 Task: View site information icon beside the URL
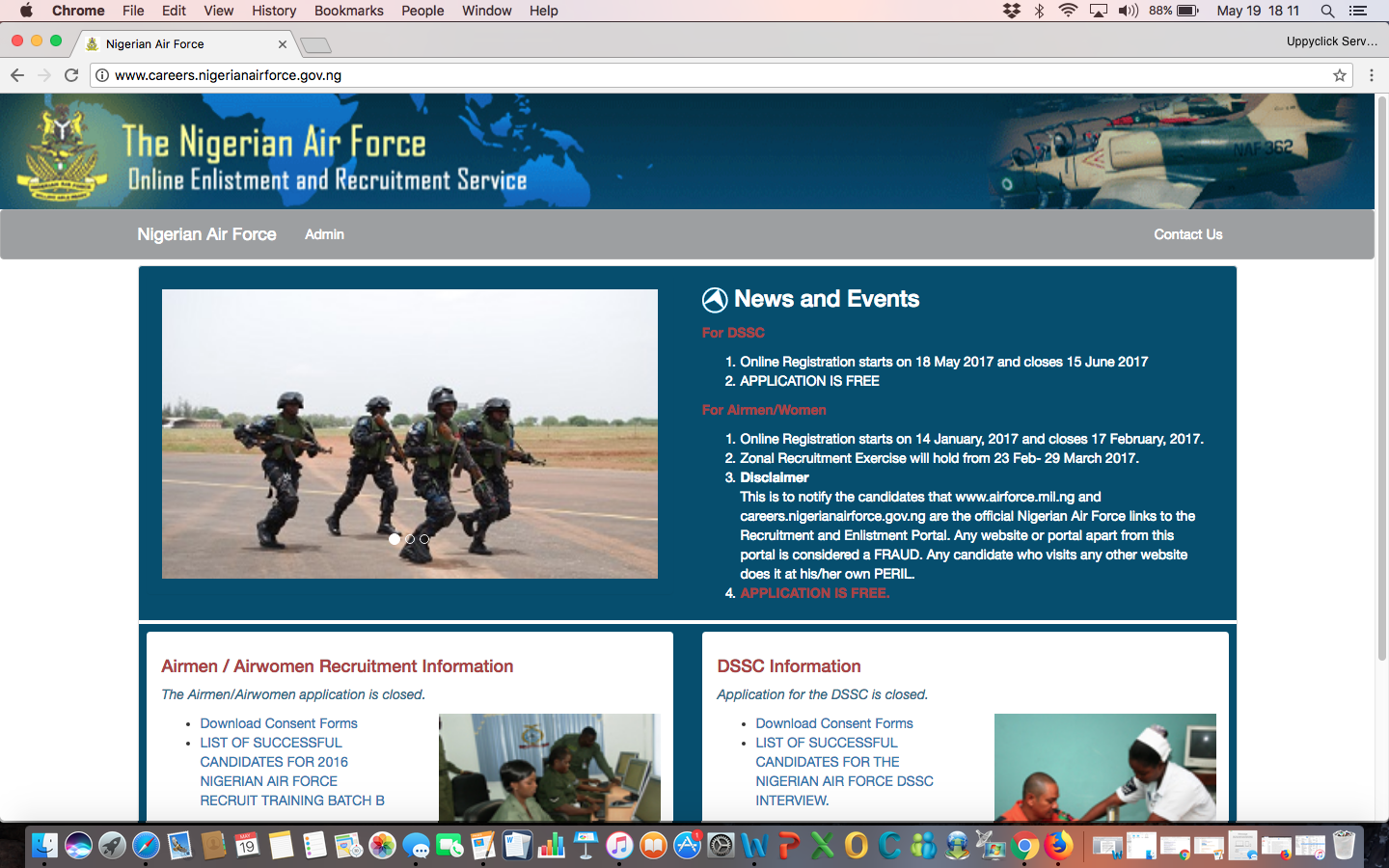point(102,75)
